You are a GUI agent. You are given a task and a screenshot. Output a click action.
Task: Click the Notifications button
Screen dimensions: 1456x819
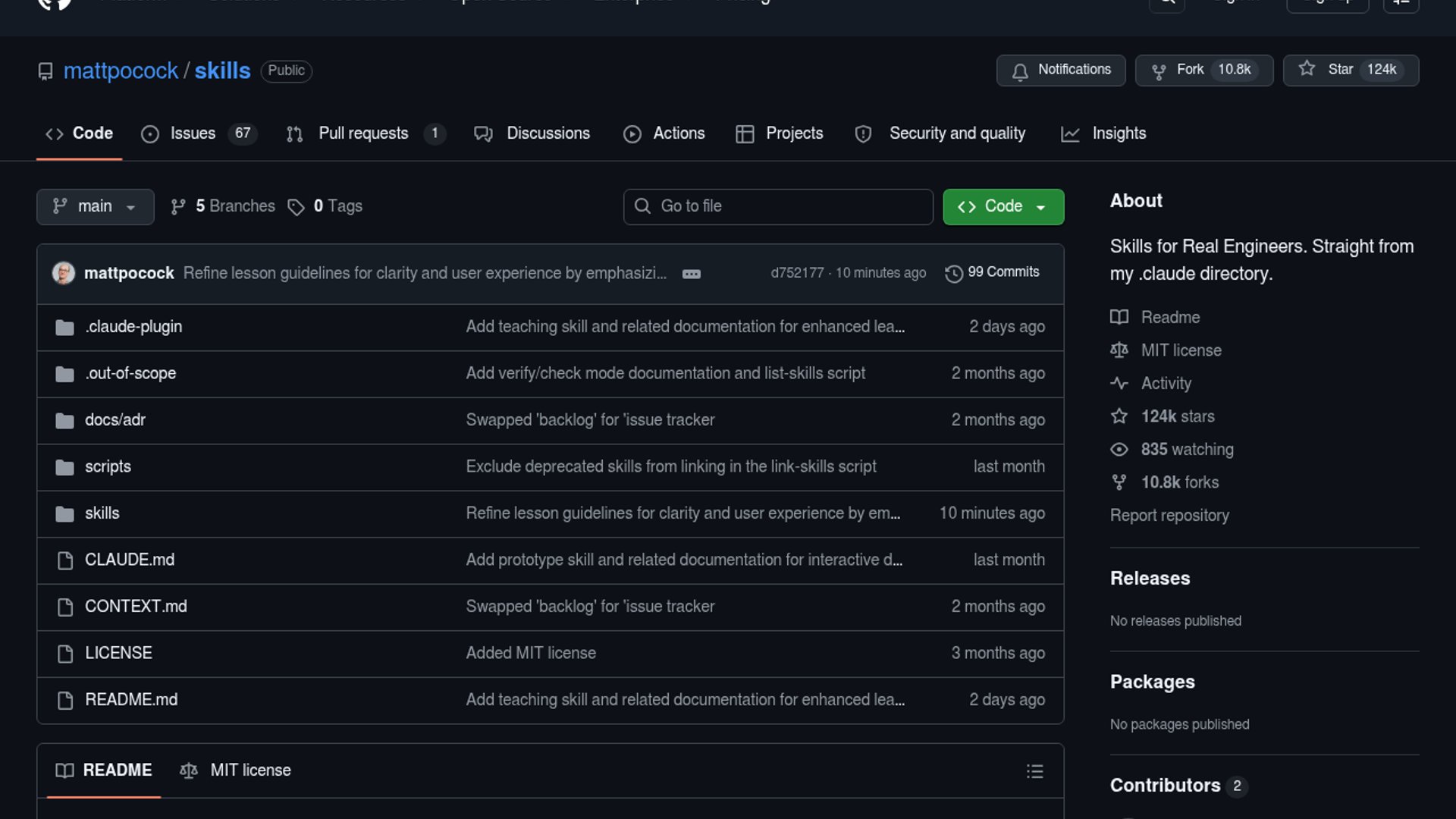[1061, 70]
